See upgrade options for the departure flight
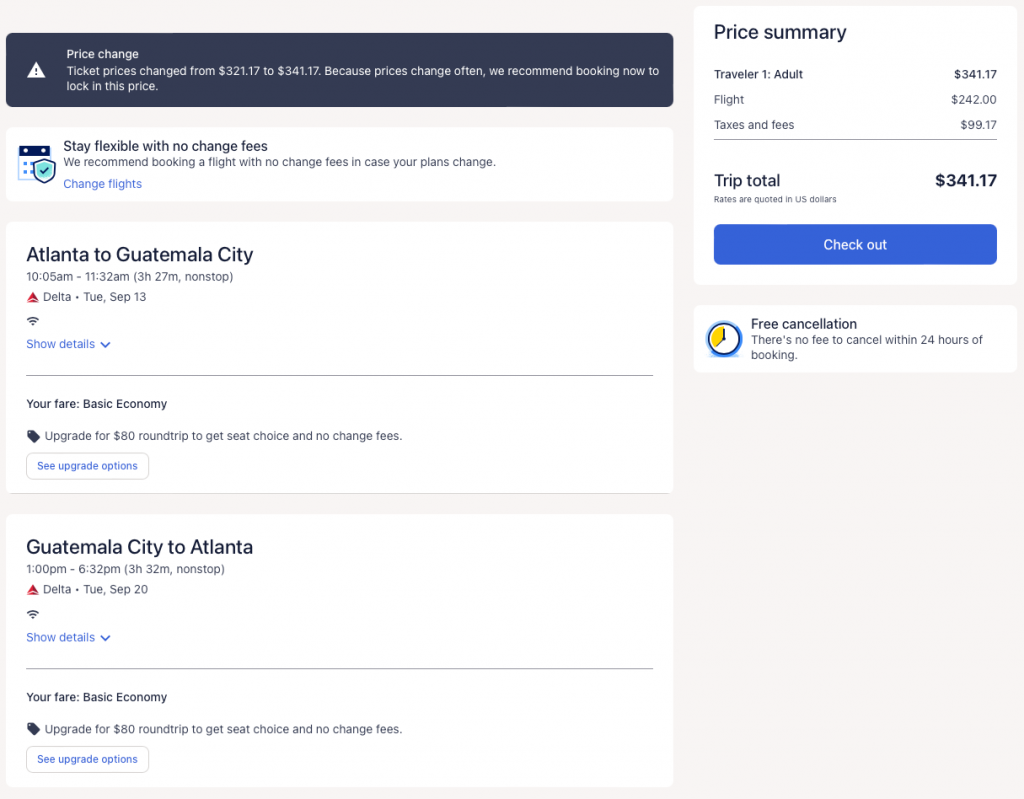Screen dimensions: 1024x799 point(87,466)
